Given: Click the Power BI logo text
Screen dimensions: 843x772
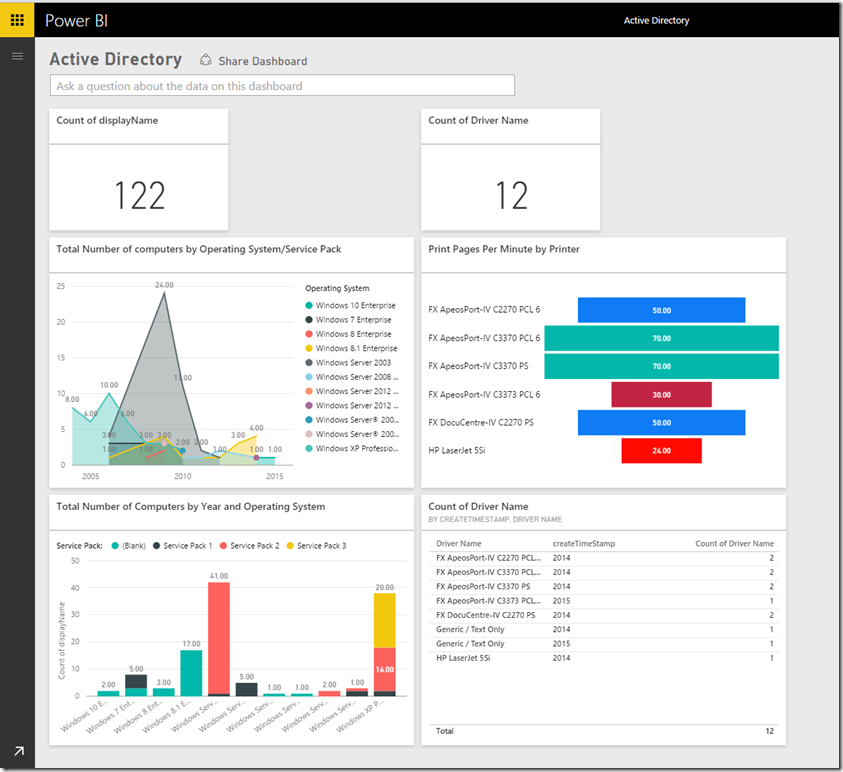Looking at the screenshot, I should pos(76,20).
